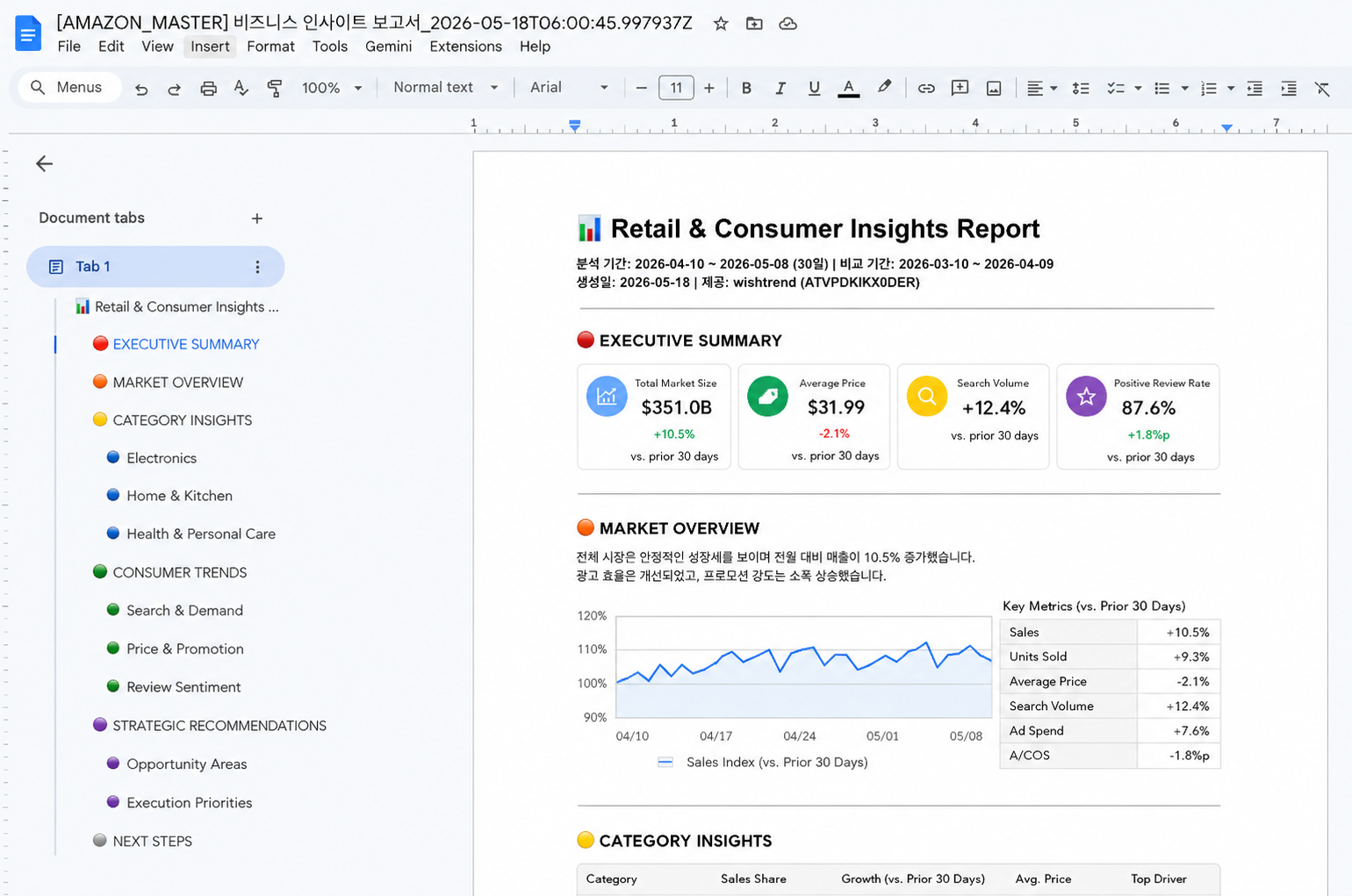Add a comment
This screenshot has width=1352, height=896.
(x=960, y=88)
